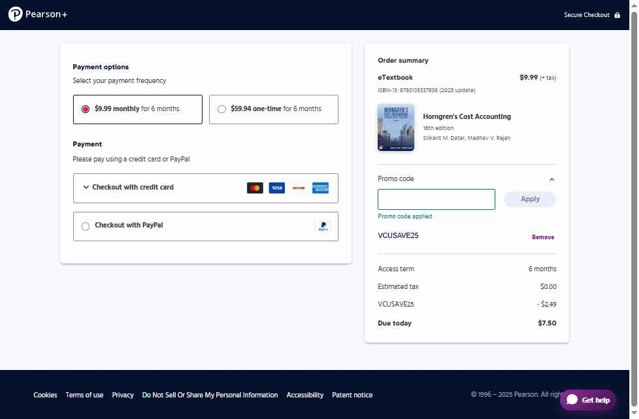Click the Pearson+ logo
Screen dimensions: 639x419
pyautogui.click(x=37, y=14)
